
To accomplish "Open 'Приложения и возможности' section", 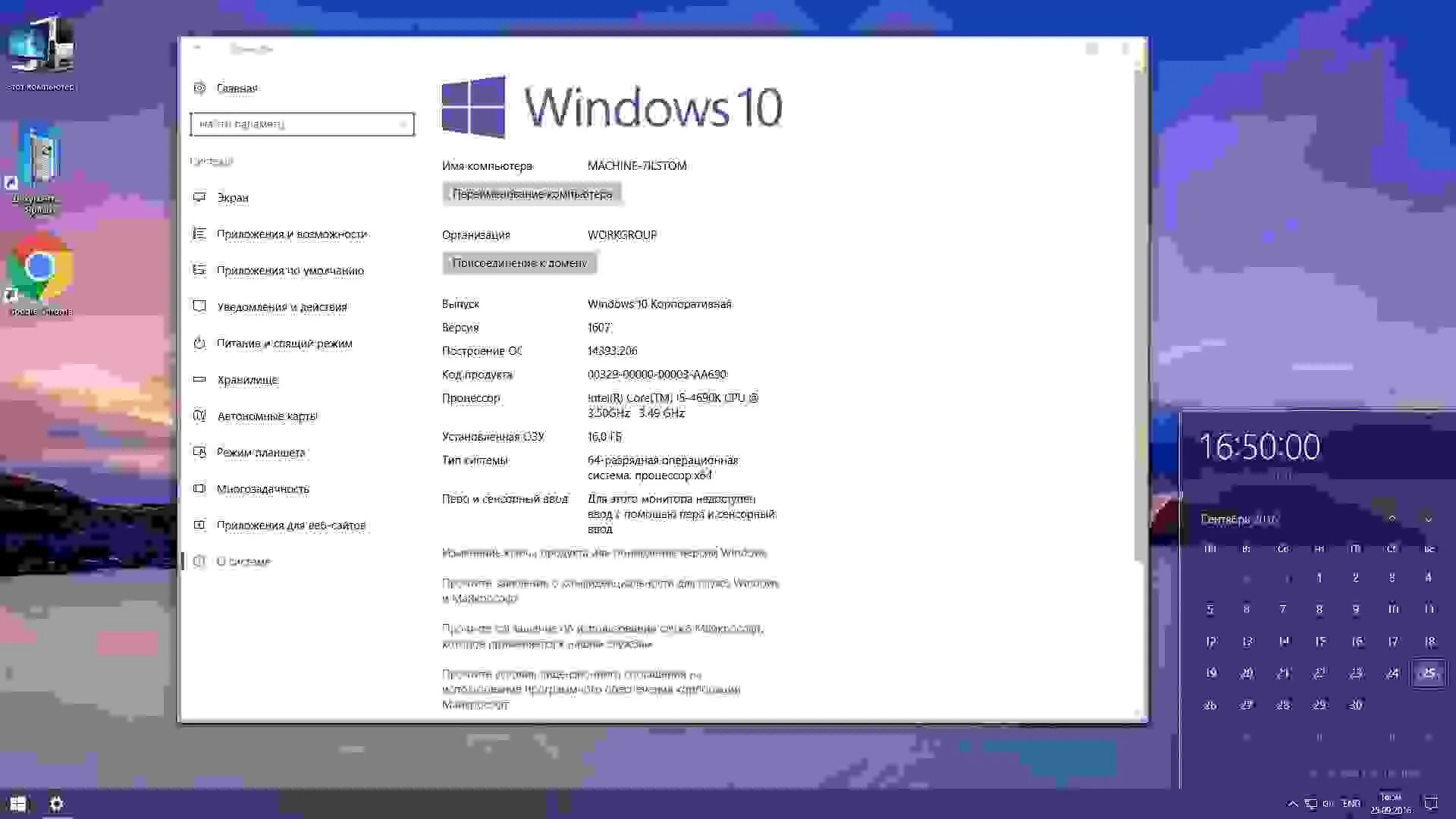I will coord(293,234).
